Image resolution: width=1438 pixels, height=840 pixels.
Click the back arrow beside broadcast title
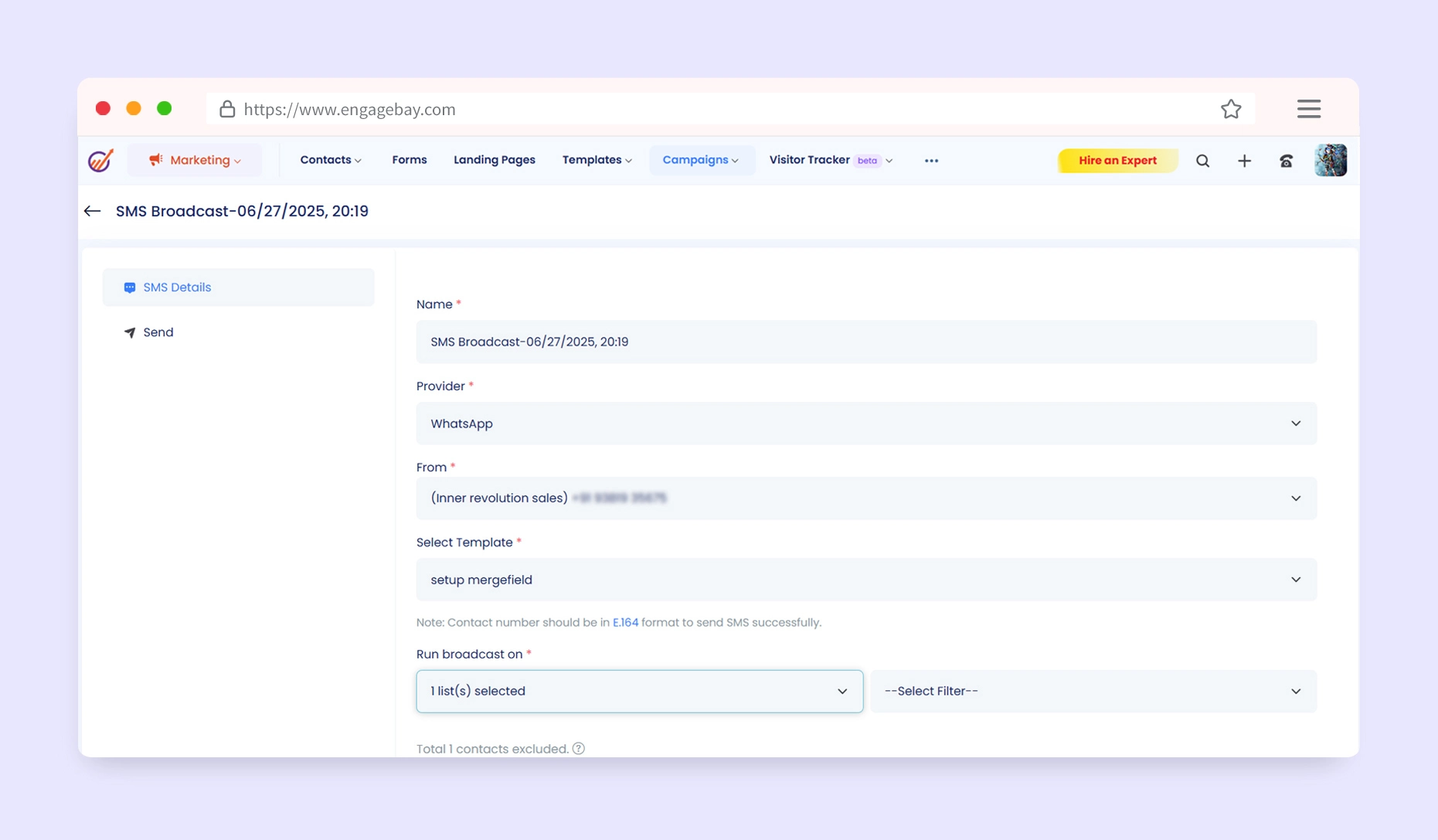coord(93,211)
